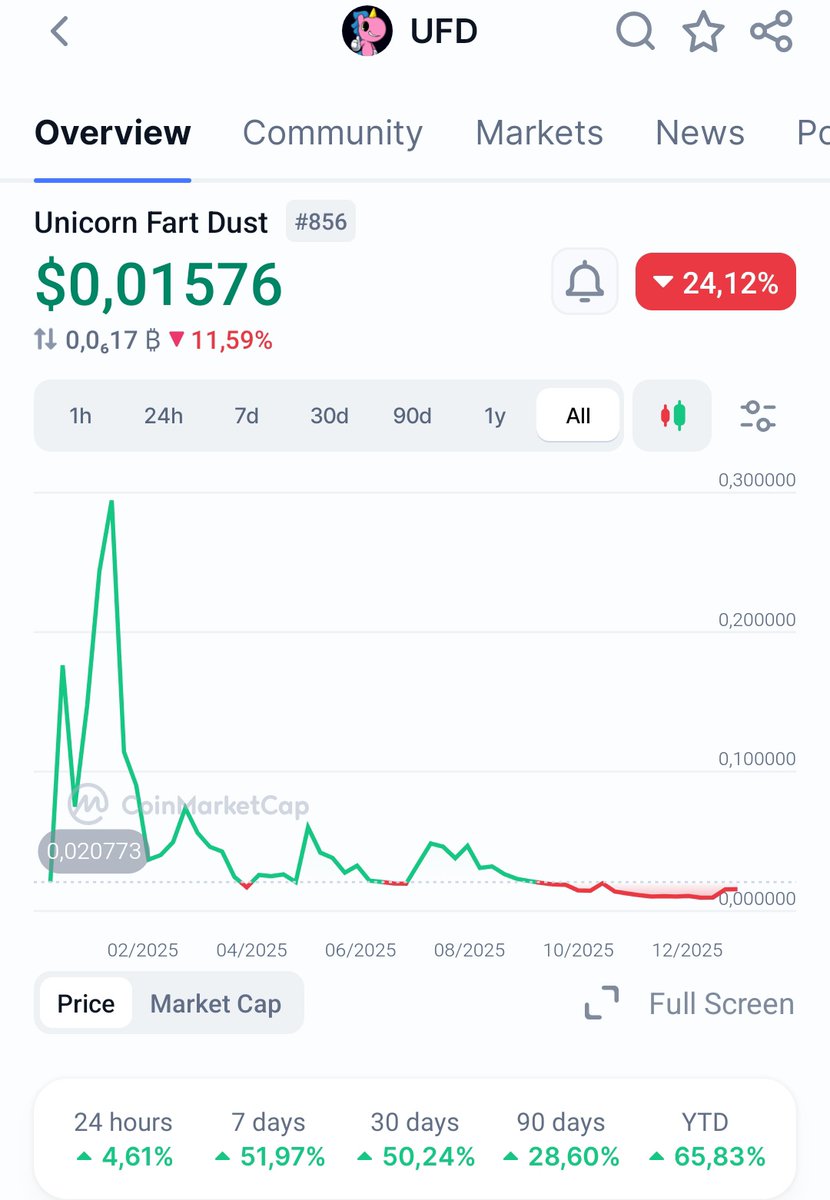
Task: Tap the BTC price conversion arrows
Action: tap(46, 340)
